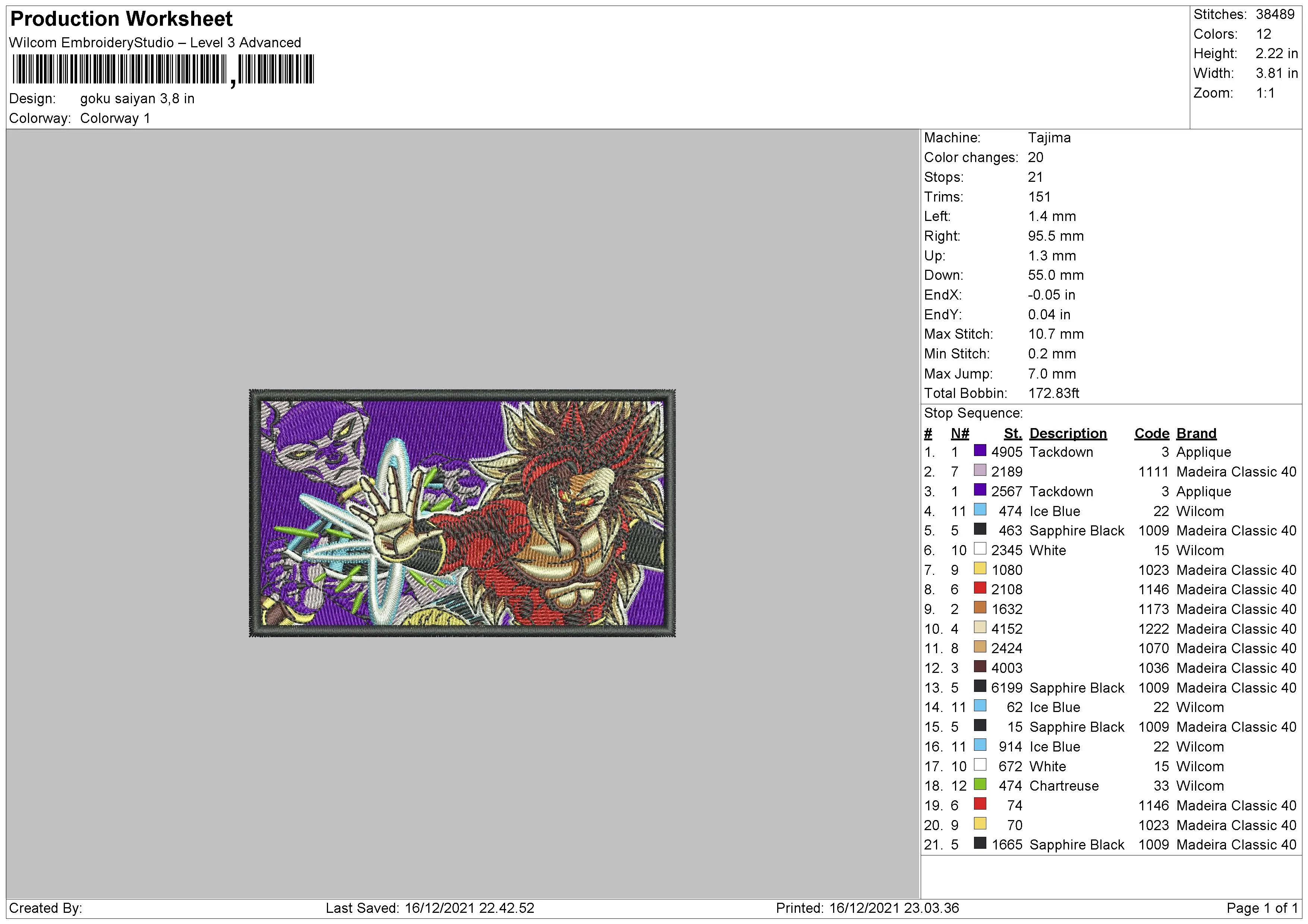Click the Max Stitch value '10.7 mm'
This screenshot has width=1308, height=924.
click(1056, 334)
